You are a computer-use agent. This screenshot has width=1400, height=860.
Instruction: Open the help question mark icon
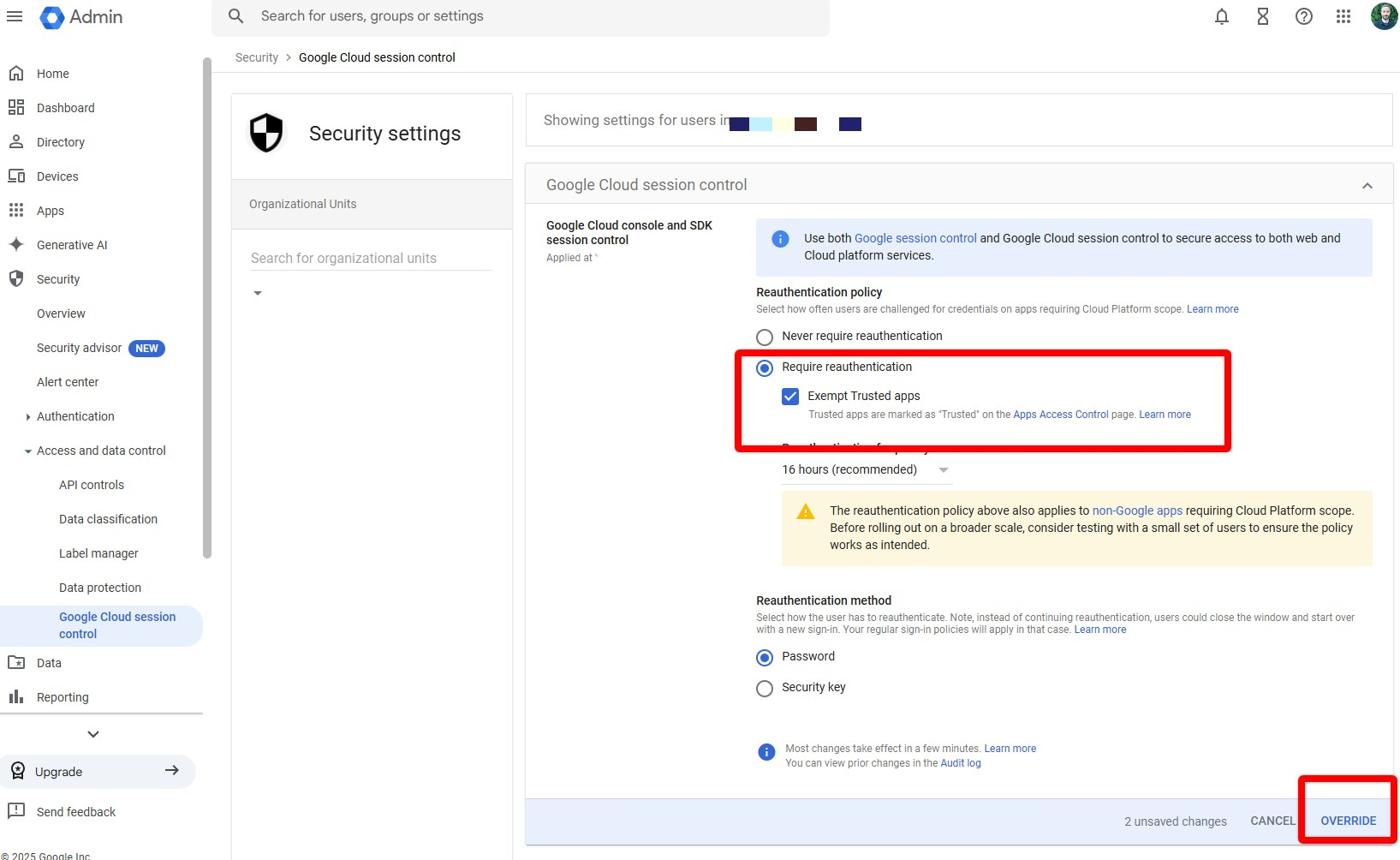pos(1303,16)
